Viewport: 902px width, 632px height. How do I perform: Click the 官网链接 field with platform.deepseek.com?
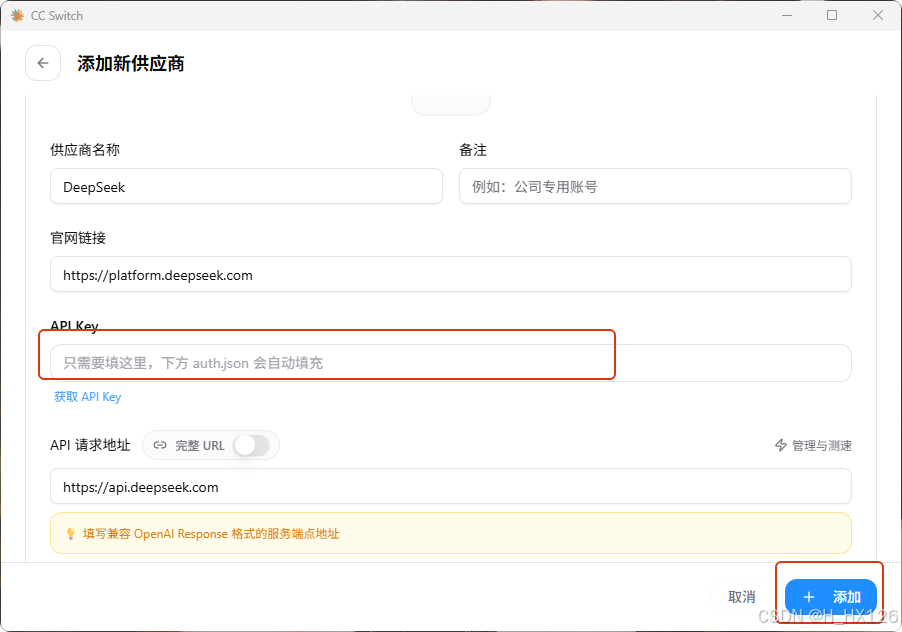[x=451, y=274]
